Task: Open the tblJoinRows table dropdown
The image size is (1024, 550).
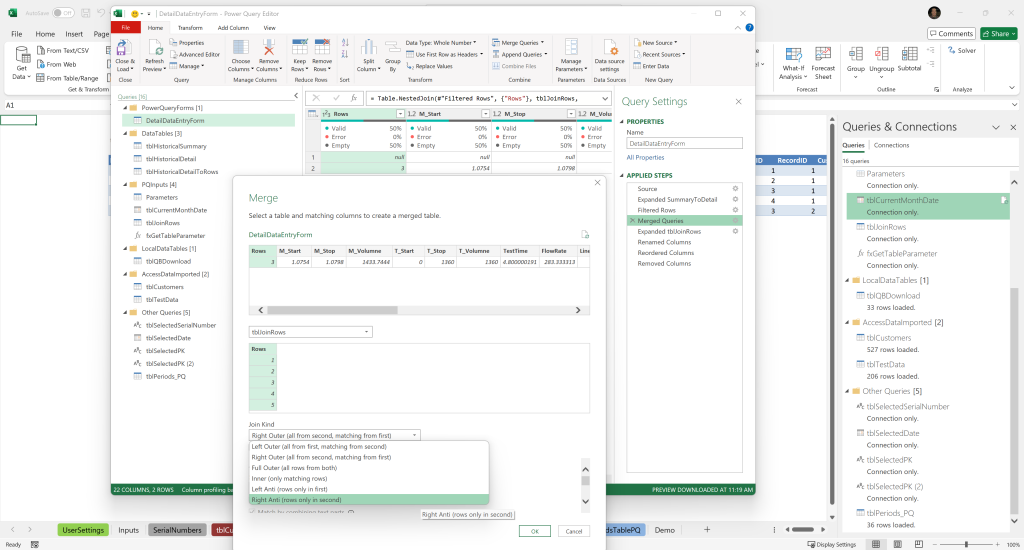Action: click(x=310, y=332)
